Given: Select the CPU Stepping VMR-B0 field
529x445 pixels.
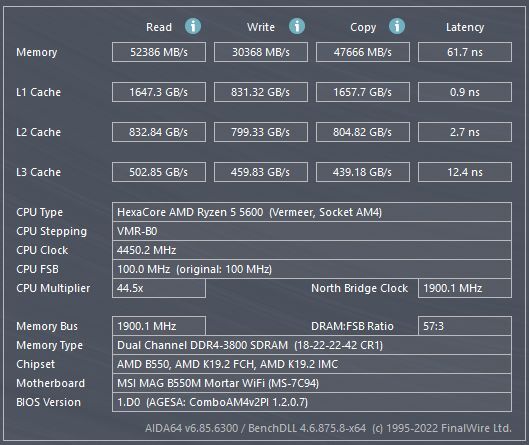Looking at the screenshot, I should point(312,231).
